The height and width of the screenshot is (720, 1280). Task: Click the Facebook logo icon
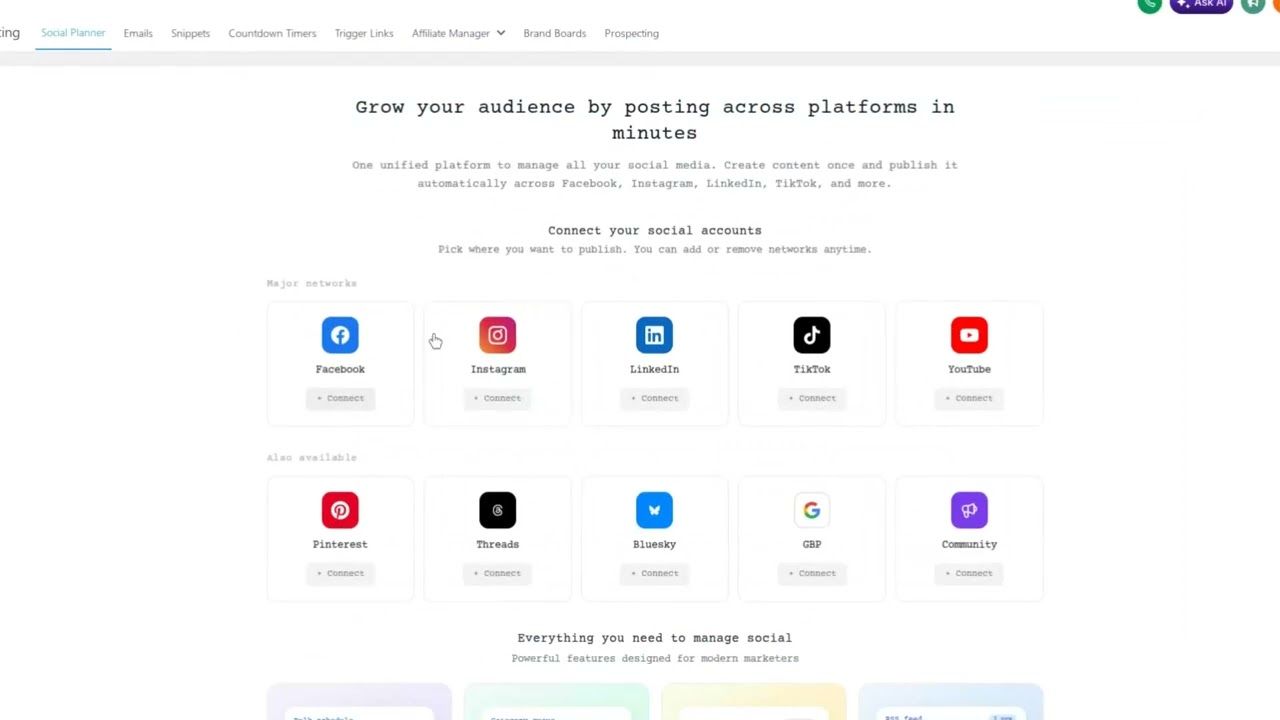pos(340,335)
